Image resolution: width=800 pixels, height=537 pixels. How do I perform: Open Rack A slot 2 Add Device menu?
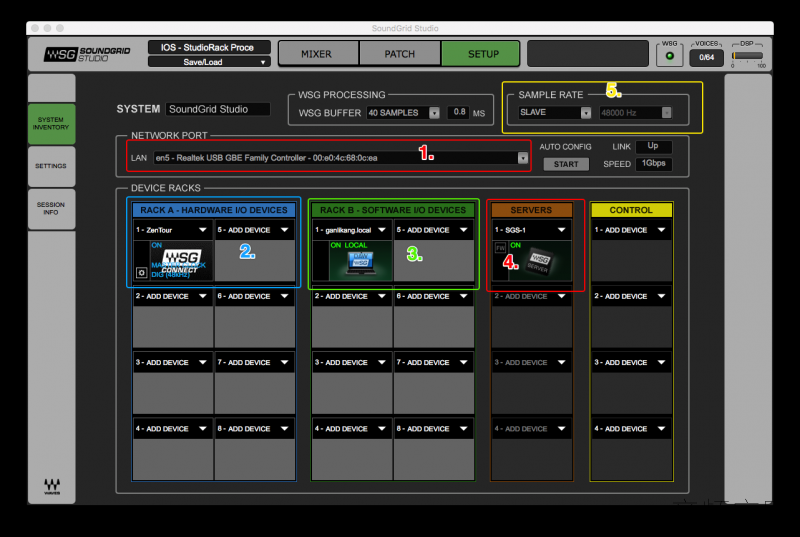172,296
